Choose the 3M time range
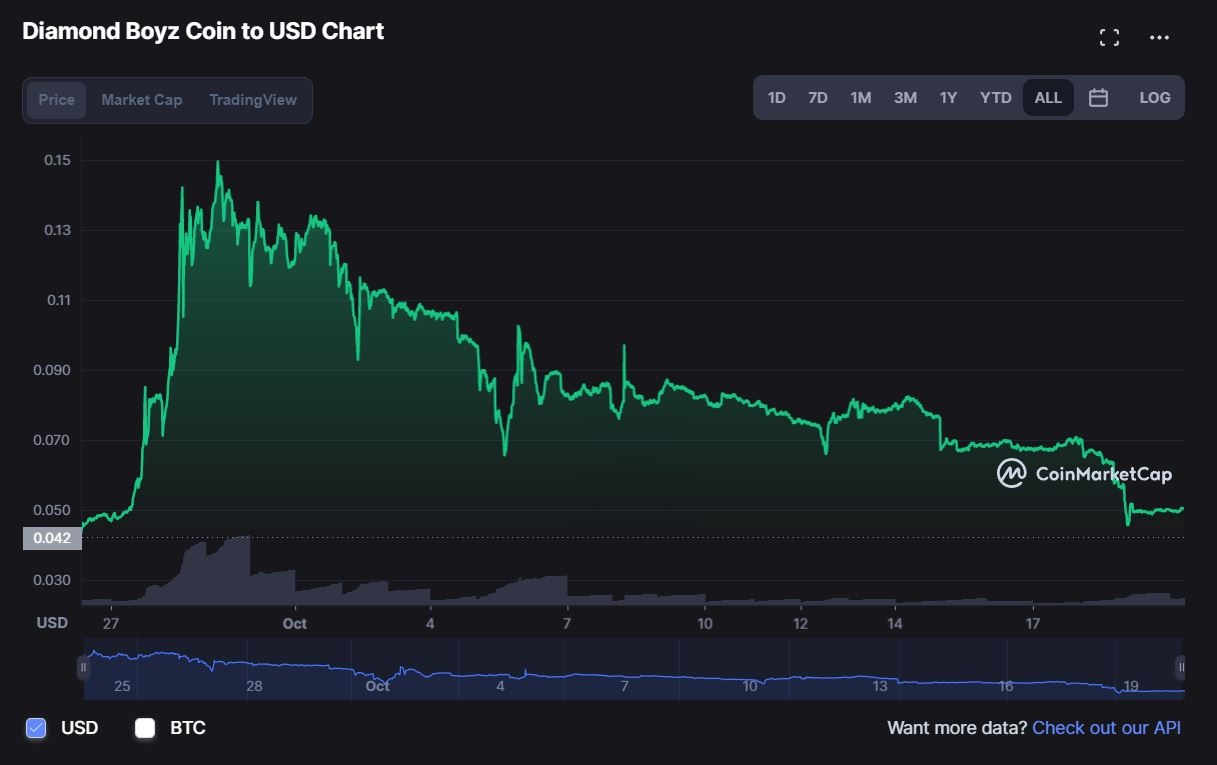This screenshot has height=765, width=1217. point(905,98)
